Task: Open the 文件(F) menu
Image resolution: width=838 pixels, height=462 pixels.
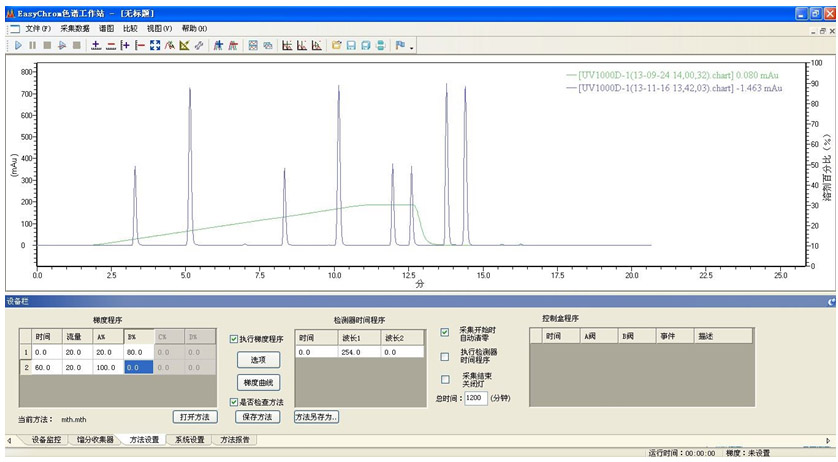Action: click(x=38, y=29)
